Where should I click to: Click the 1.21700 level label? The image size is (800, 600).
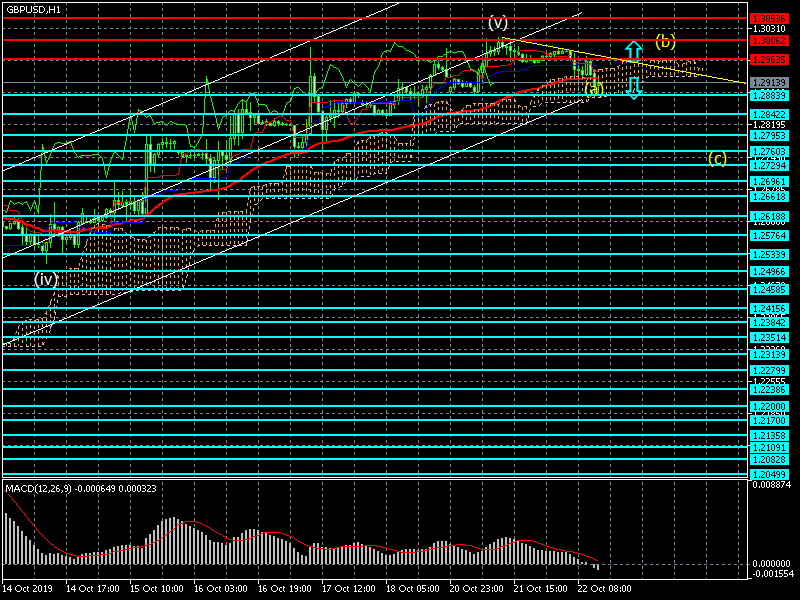click(769, 421)
